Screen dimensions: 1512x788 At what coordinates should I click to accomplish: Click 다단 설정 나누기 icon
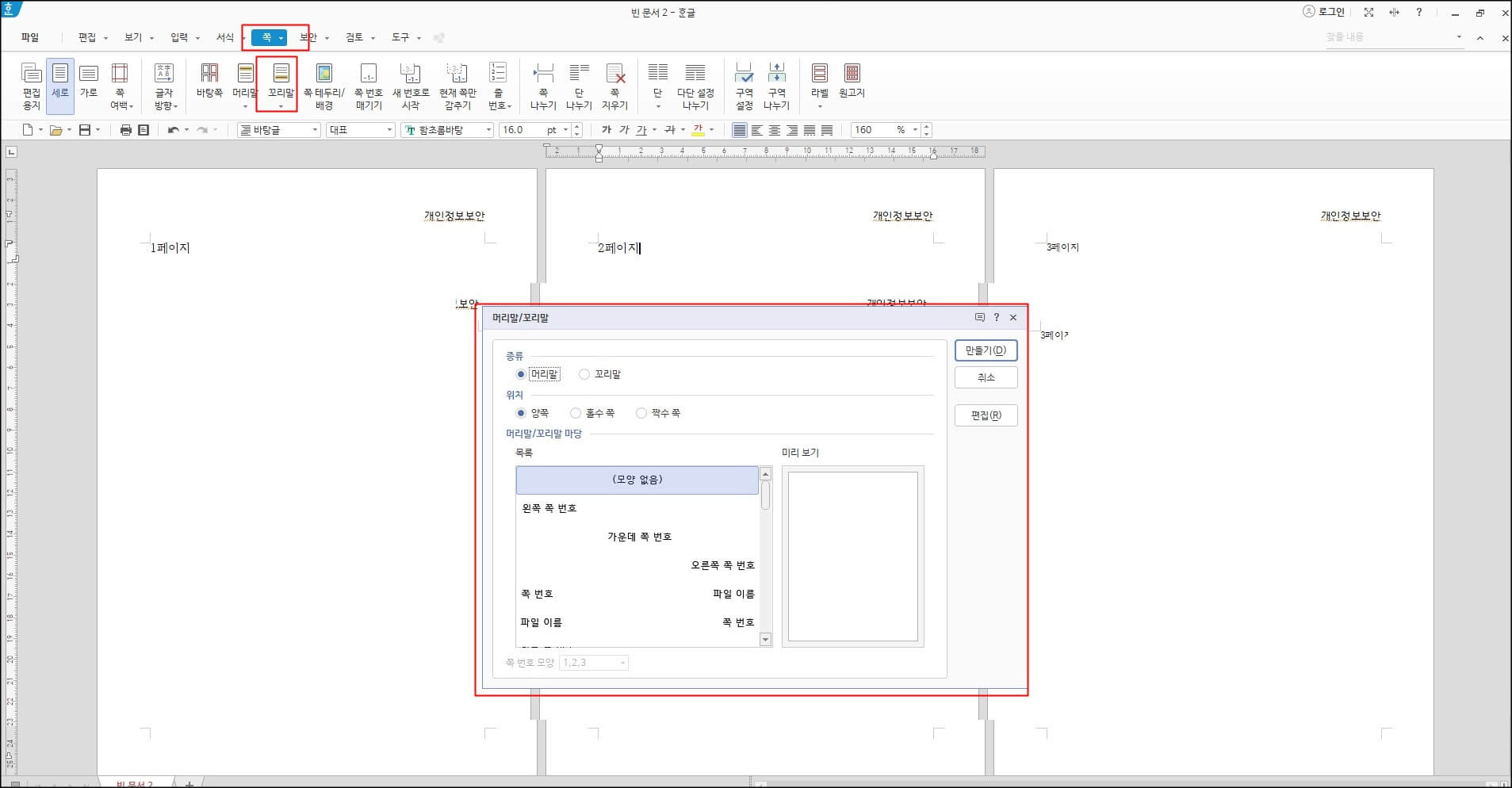(695, 86)
